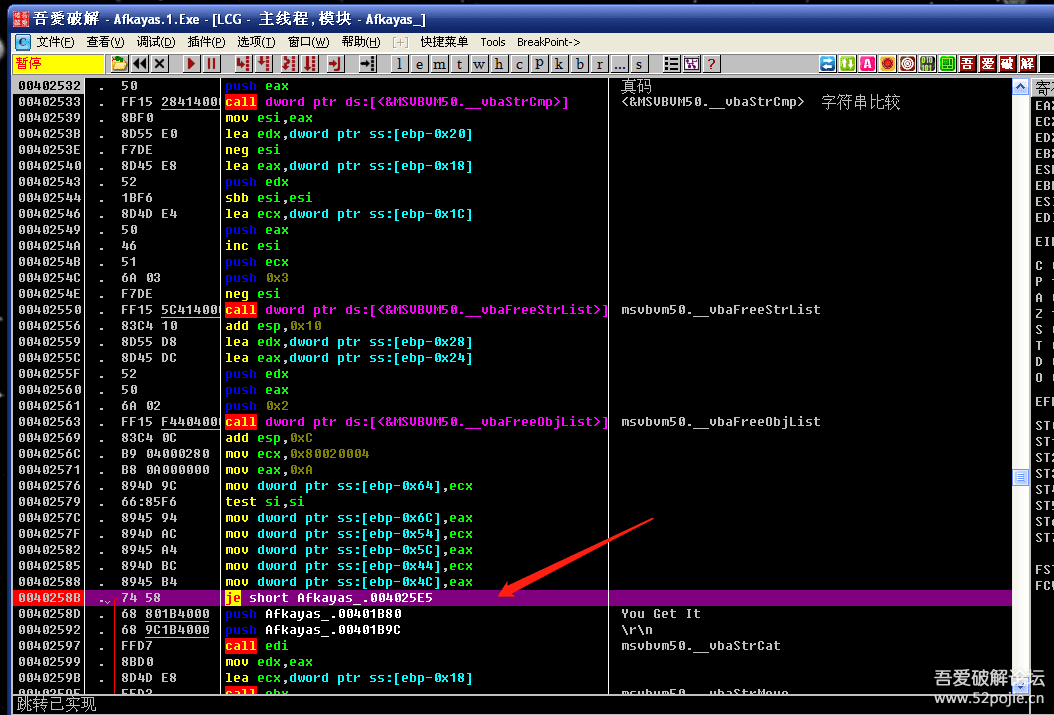Image resolution: width=1054 pixels, height=715 pixels.
Task: Click the Step Over toolbar icon
Action: pyautogui.click(x=264, y=64)
